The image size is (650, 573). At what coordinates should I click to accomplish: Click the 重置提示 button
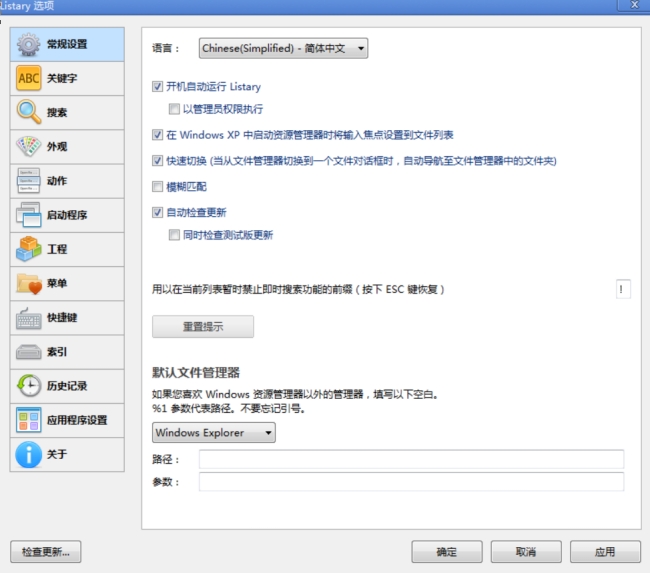coord(203,327)
